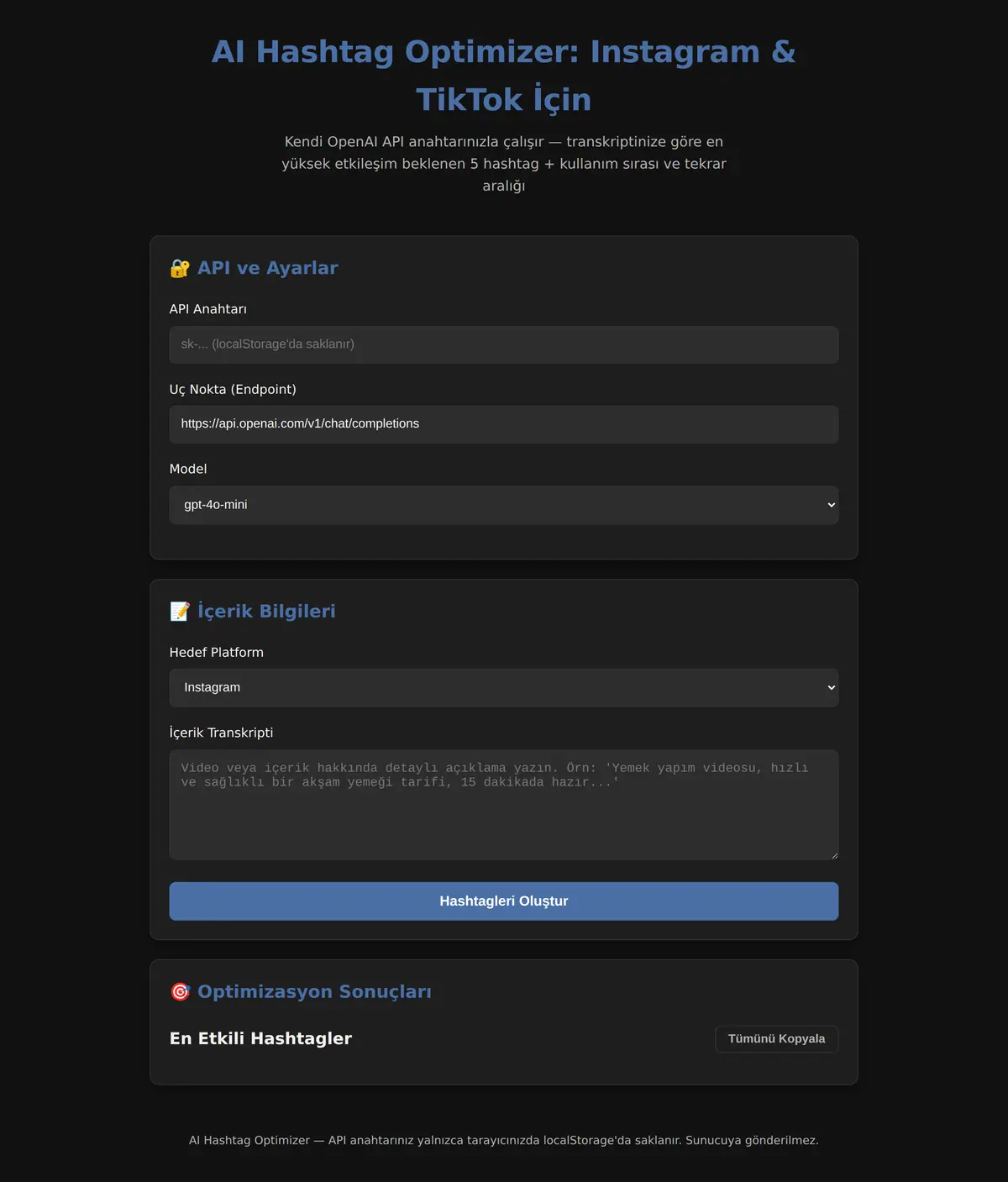Screen dimensions: 1008x1182
Task: Click inside the İçerik Transkripti text area
Action: pos(504,805)
